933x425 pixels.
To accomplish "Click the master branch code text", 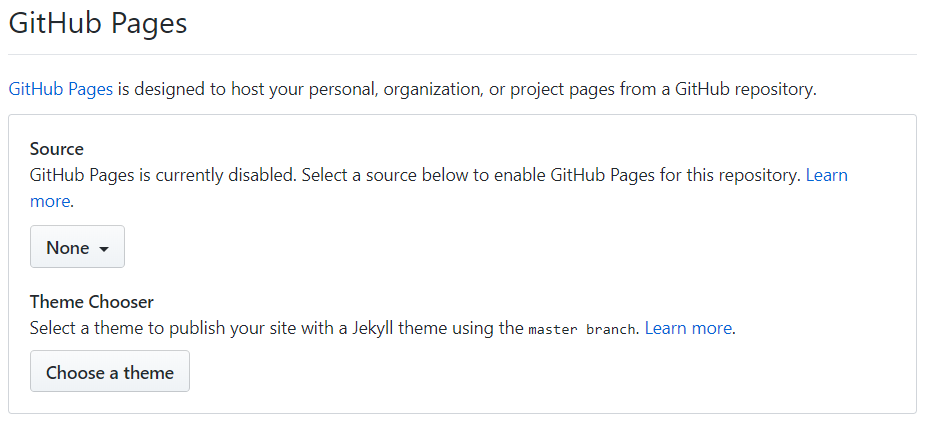I will point(582,329).
